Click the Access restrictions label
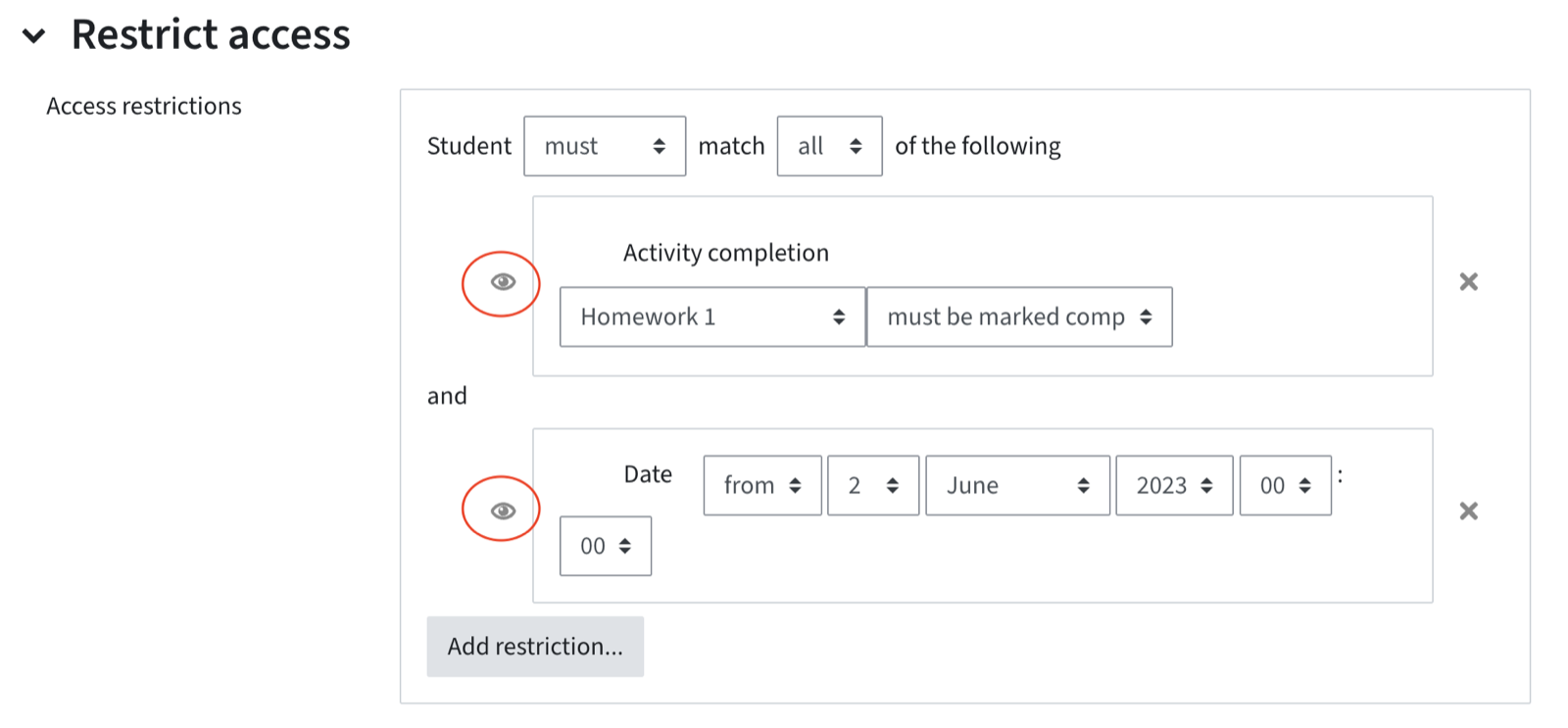This screenshot has height=728, width=1568. (144, 106)
